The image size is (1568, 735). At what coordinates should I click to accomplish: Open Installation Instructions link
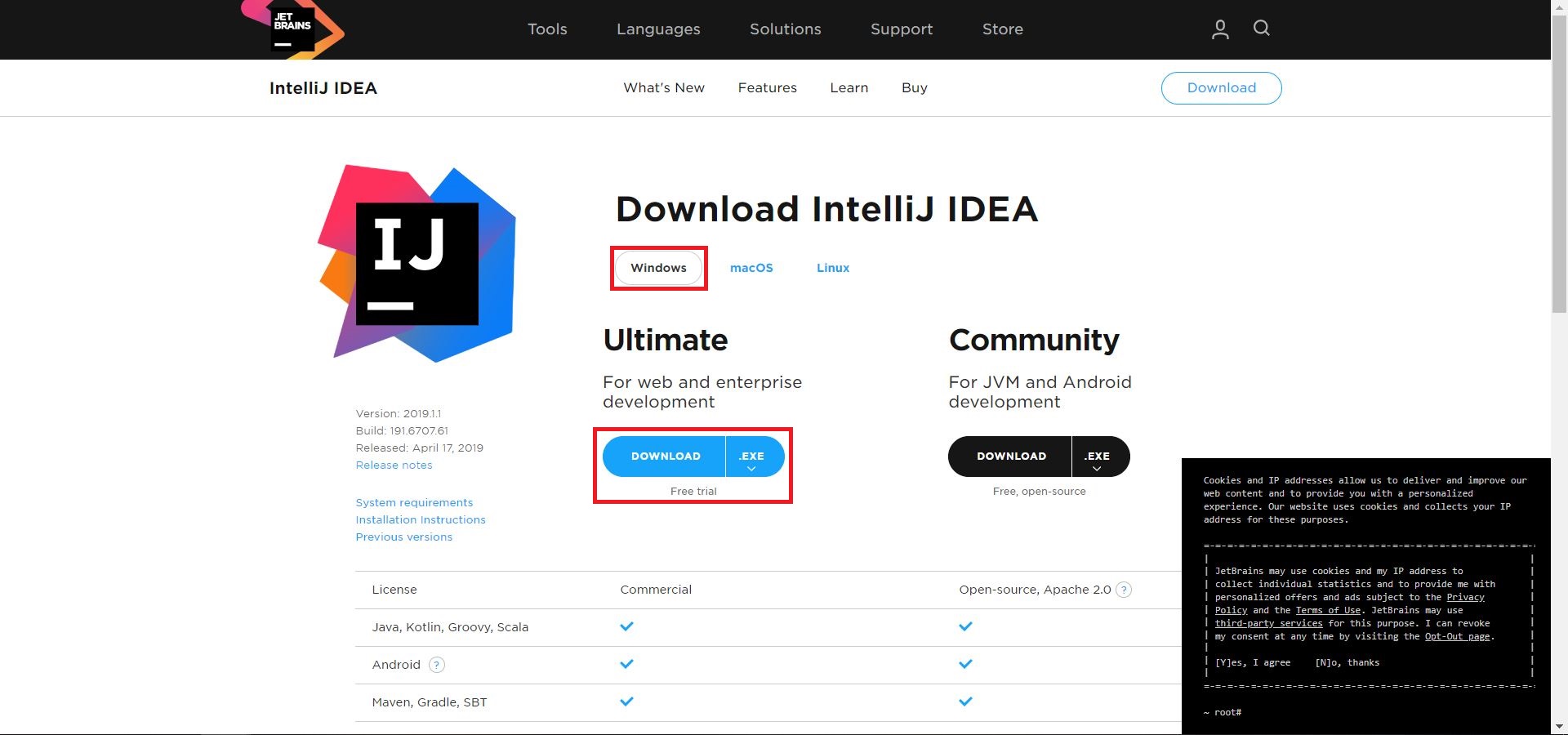[421, 520]
